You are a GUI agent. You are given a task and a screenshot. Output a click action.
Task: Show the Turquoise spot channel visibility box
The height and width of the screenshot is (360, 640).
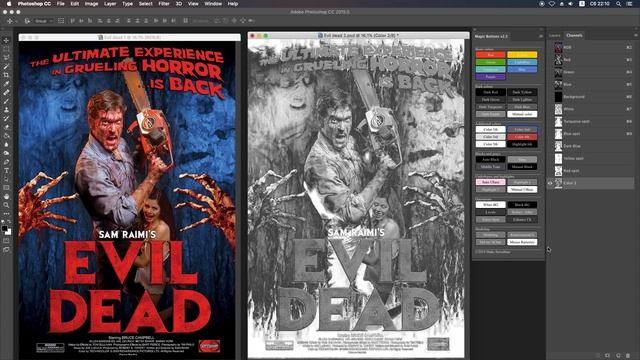click(x=550, y=122)
